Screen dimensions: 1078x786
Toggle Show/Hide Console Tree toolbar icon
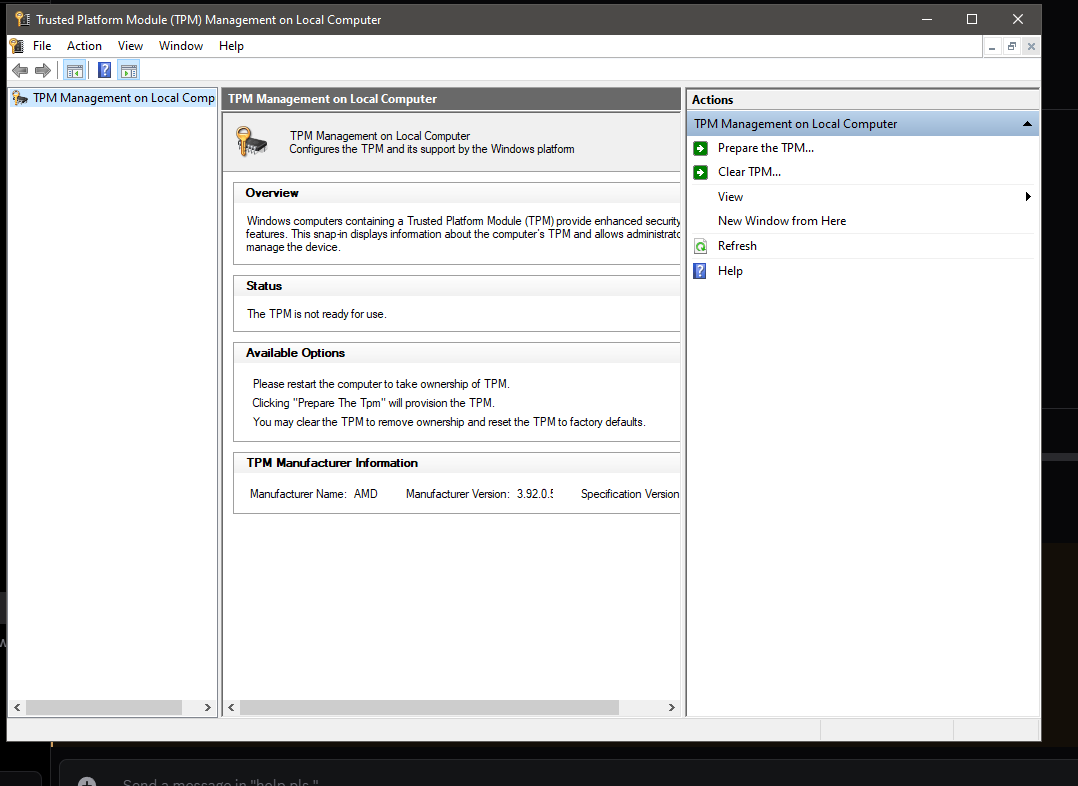coord(74,70)
